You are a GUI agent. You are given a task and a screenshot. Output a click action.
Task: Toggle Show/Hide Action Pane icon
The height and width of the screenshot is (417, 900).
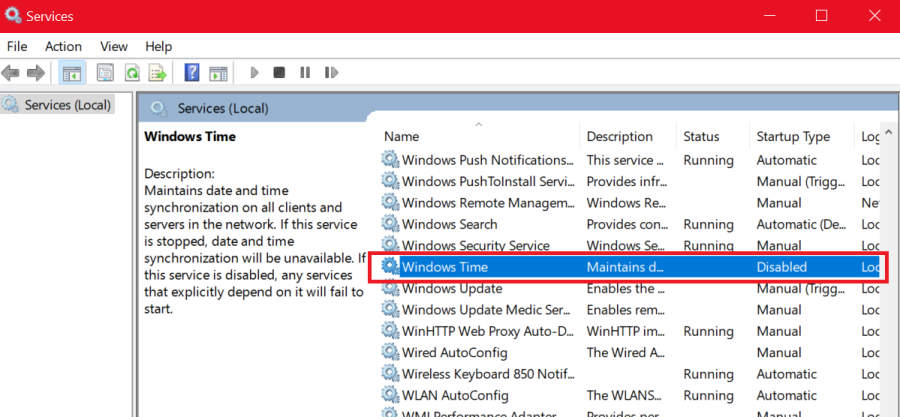[x=218, y=73]
